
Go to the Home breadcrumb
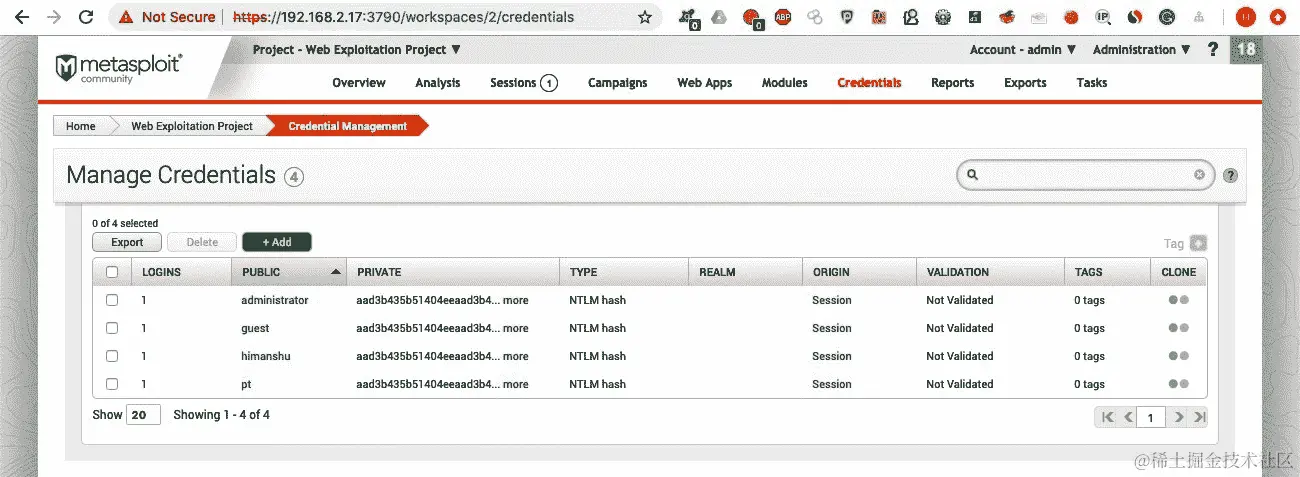pyautogui.click(x=81, y=126)
